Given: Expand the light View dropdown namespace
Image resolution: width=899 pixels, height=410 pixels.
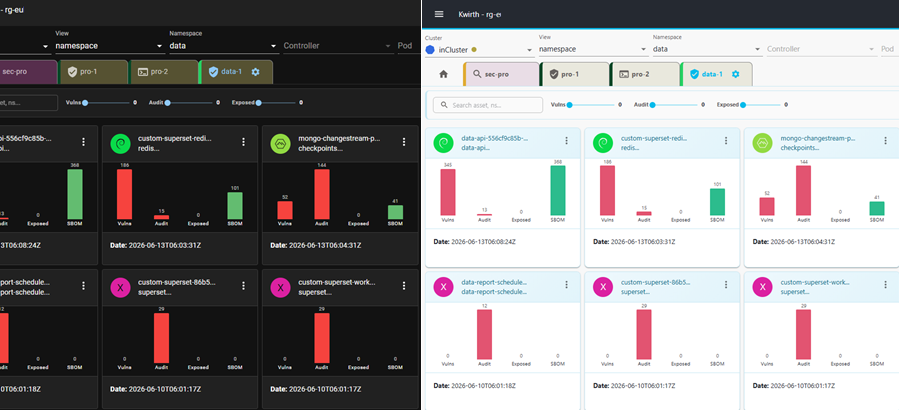Looking at the screenshot, I should (592, 49).
